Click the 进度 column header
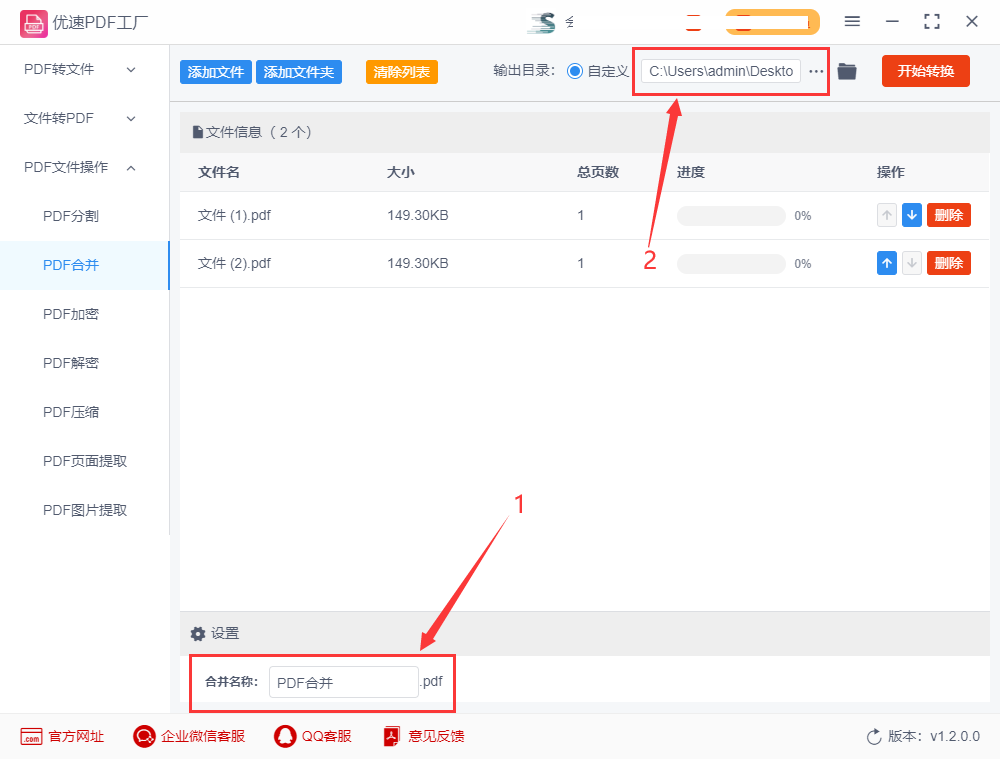The image size is (1000, 760). [691, 172]
